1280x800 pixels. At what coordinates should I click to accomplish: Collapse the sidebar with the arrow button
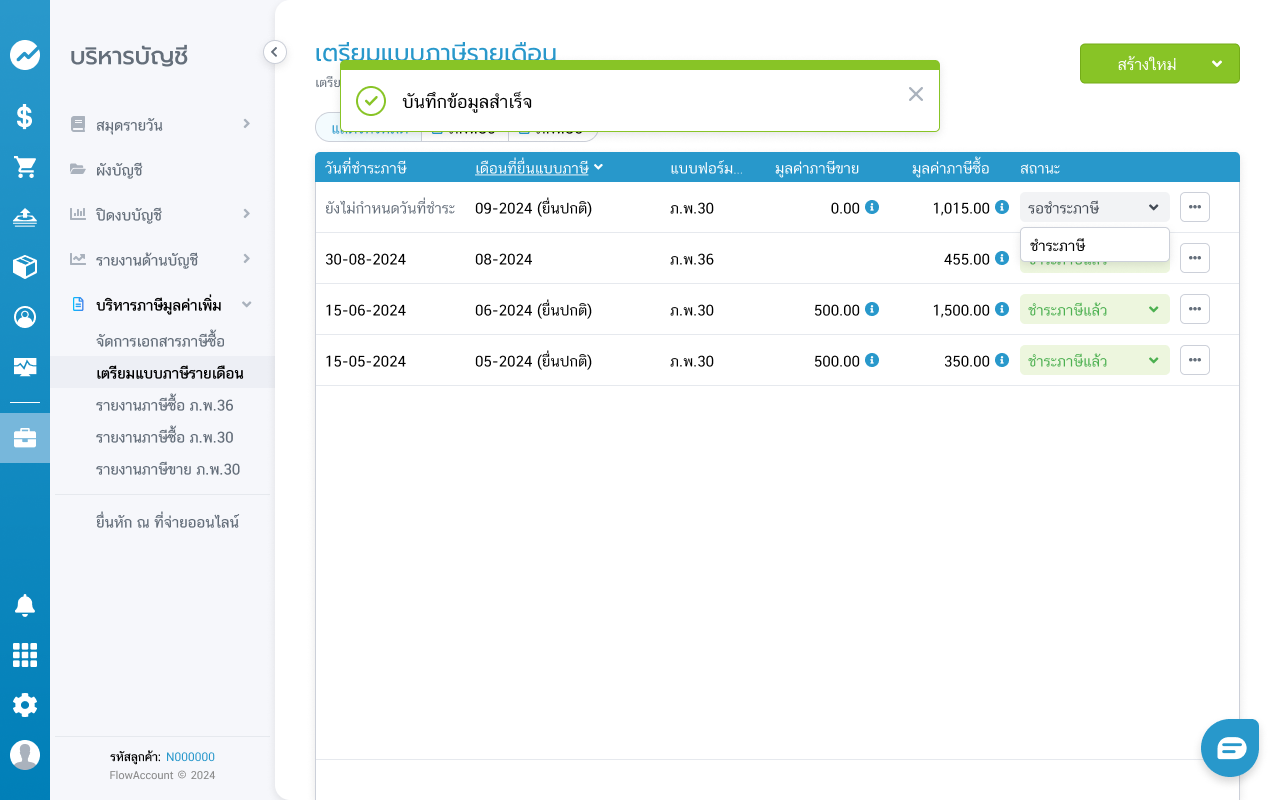275,52
